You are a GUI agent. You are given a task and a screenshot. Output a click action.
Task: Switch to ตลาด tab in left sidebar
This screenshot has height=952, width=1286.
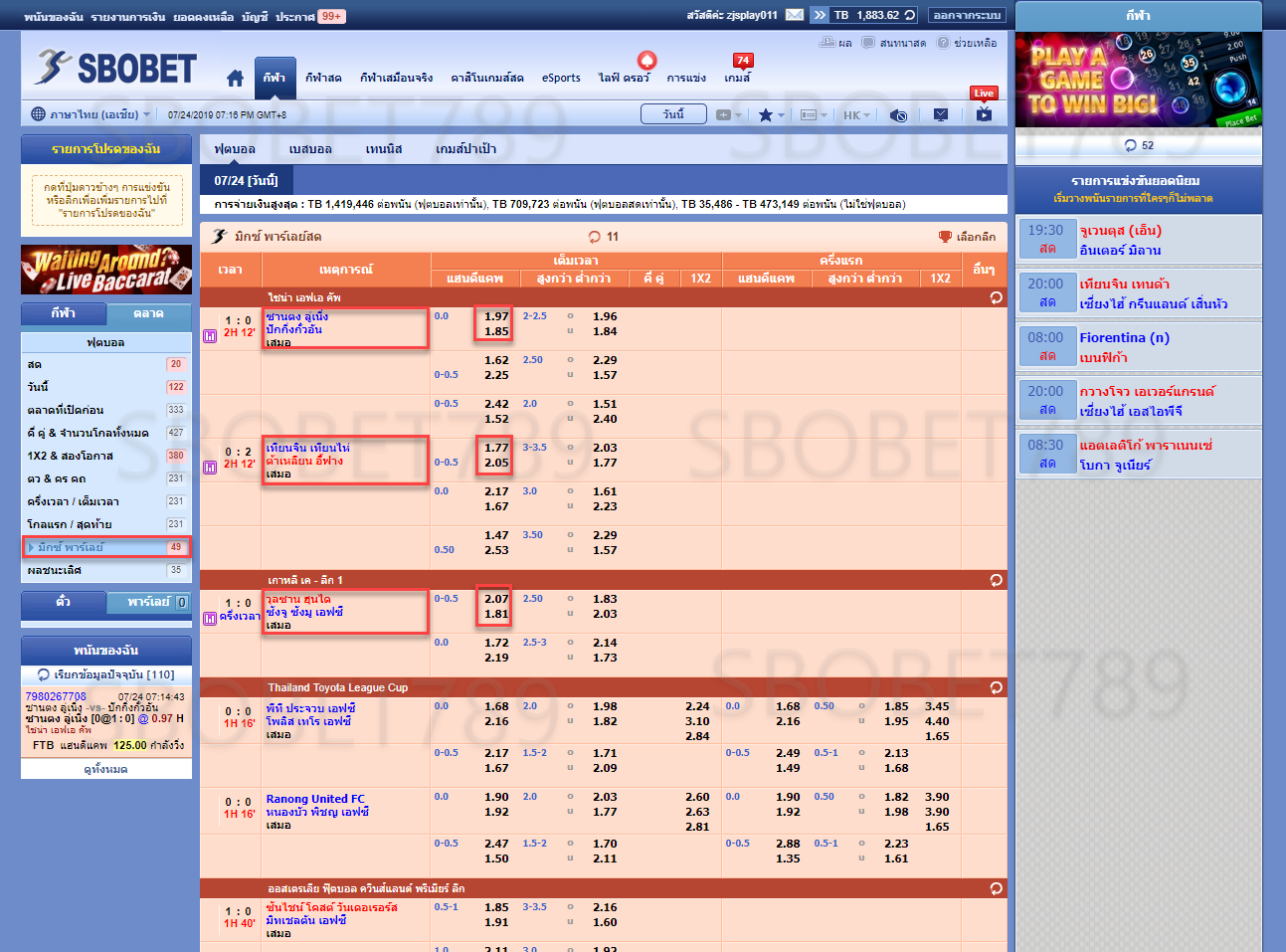pos(148,313)
